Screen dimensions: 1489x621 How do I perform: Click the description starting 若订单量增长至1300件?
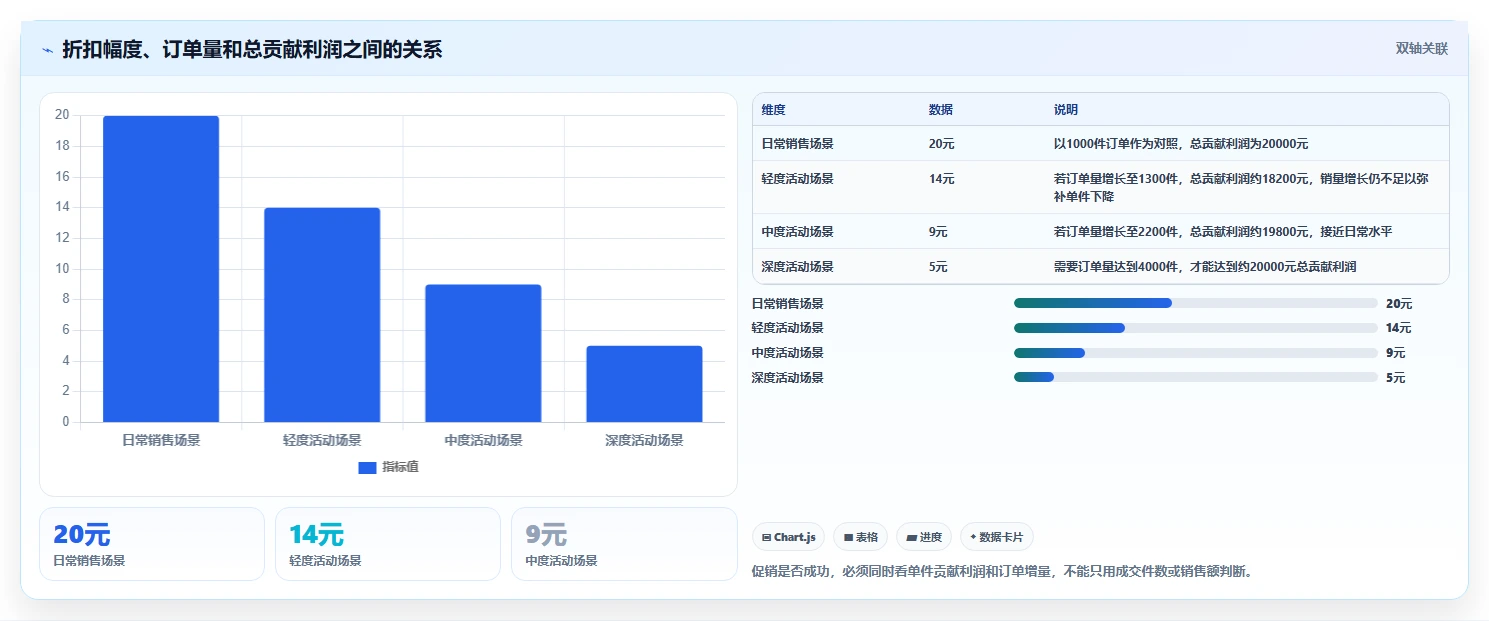1241,188
